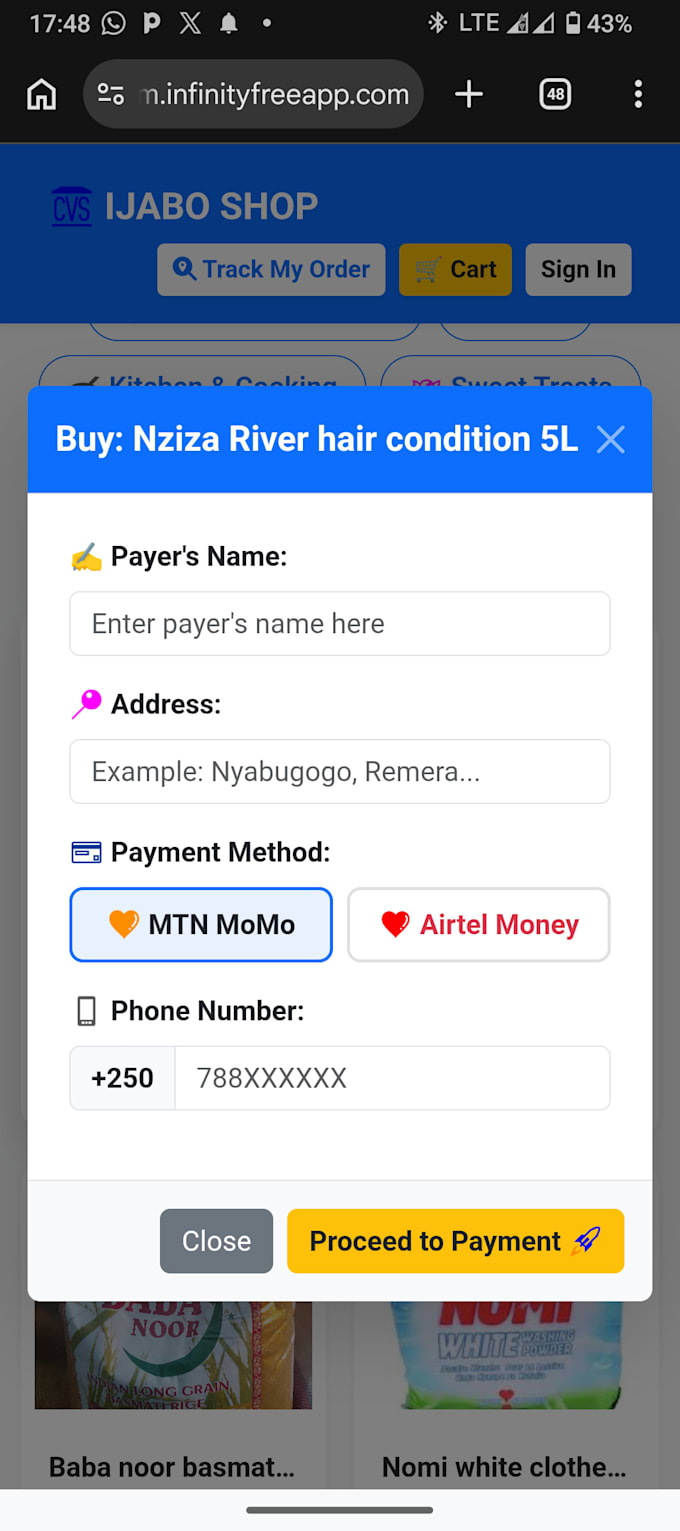Click Sign In button
Viewport: 680px width, 1531px height.
(x=578, y=270)
